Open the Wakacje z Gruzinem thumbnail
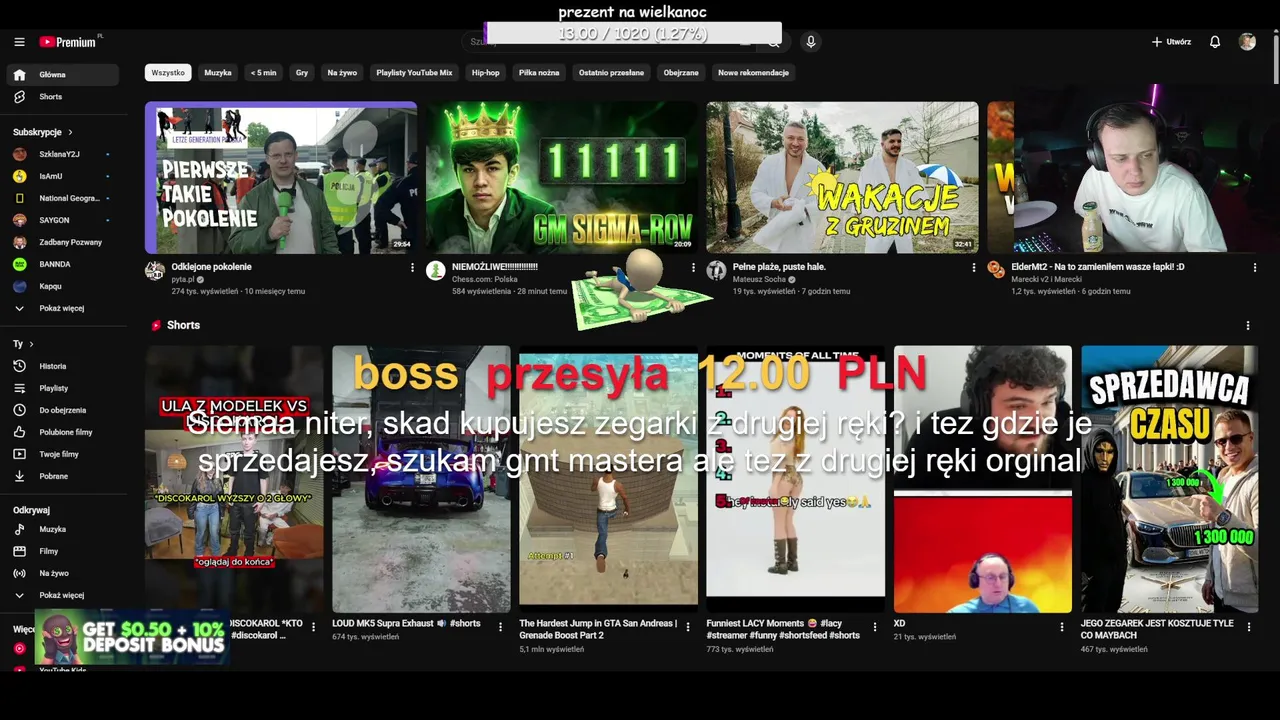 pyautogui.click(x=842, y=177)
